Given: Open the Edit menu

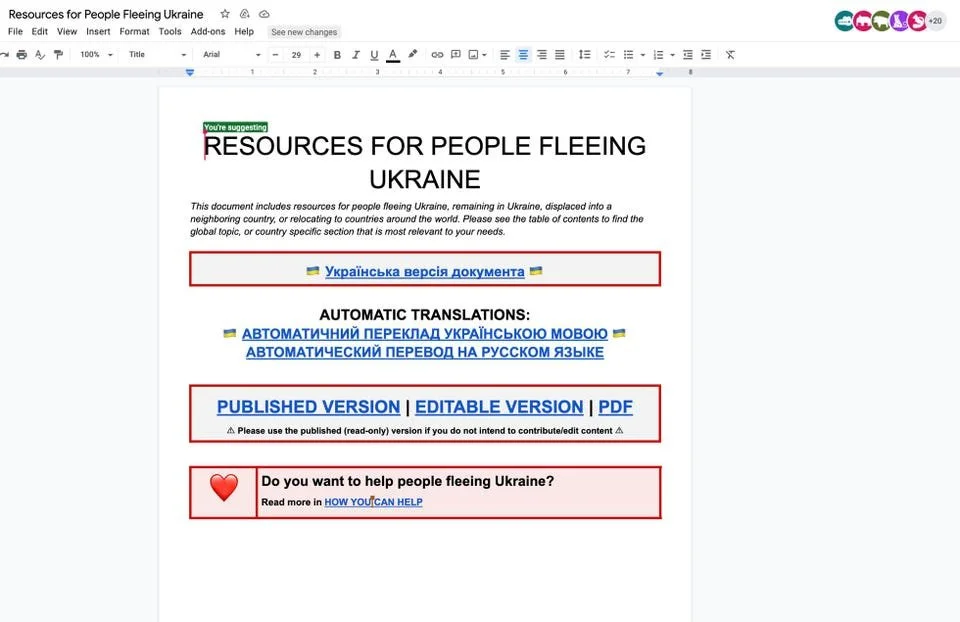Looking at the screenshot, I should [40, 31].
